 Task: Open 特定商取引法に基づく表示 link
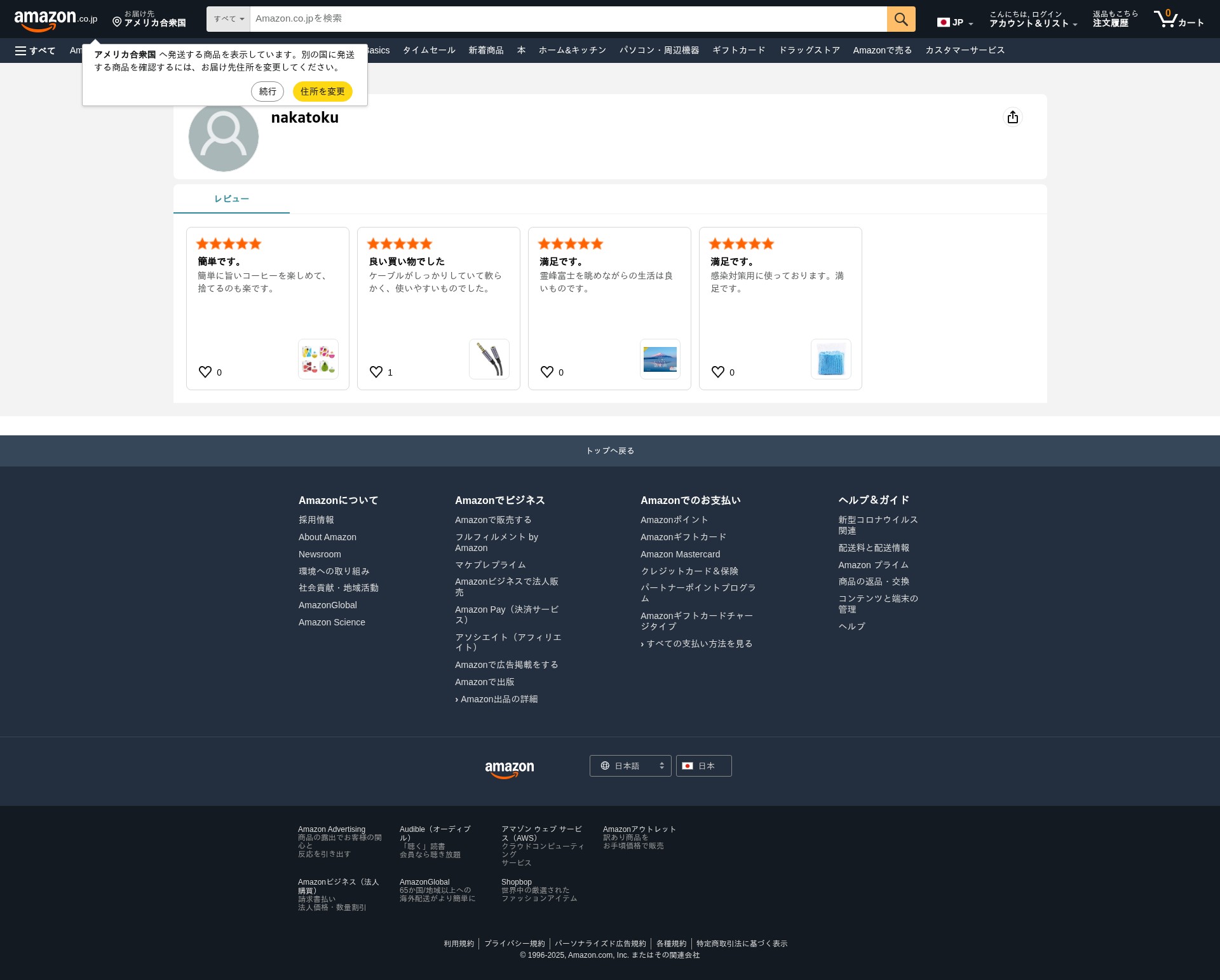(x=742, y=944)
